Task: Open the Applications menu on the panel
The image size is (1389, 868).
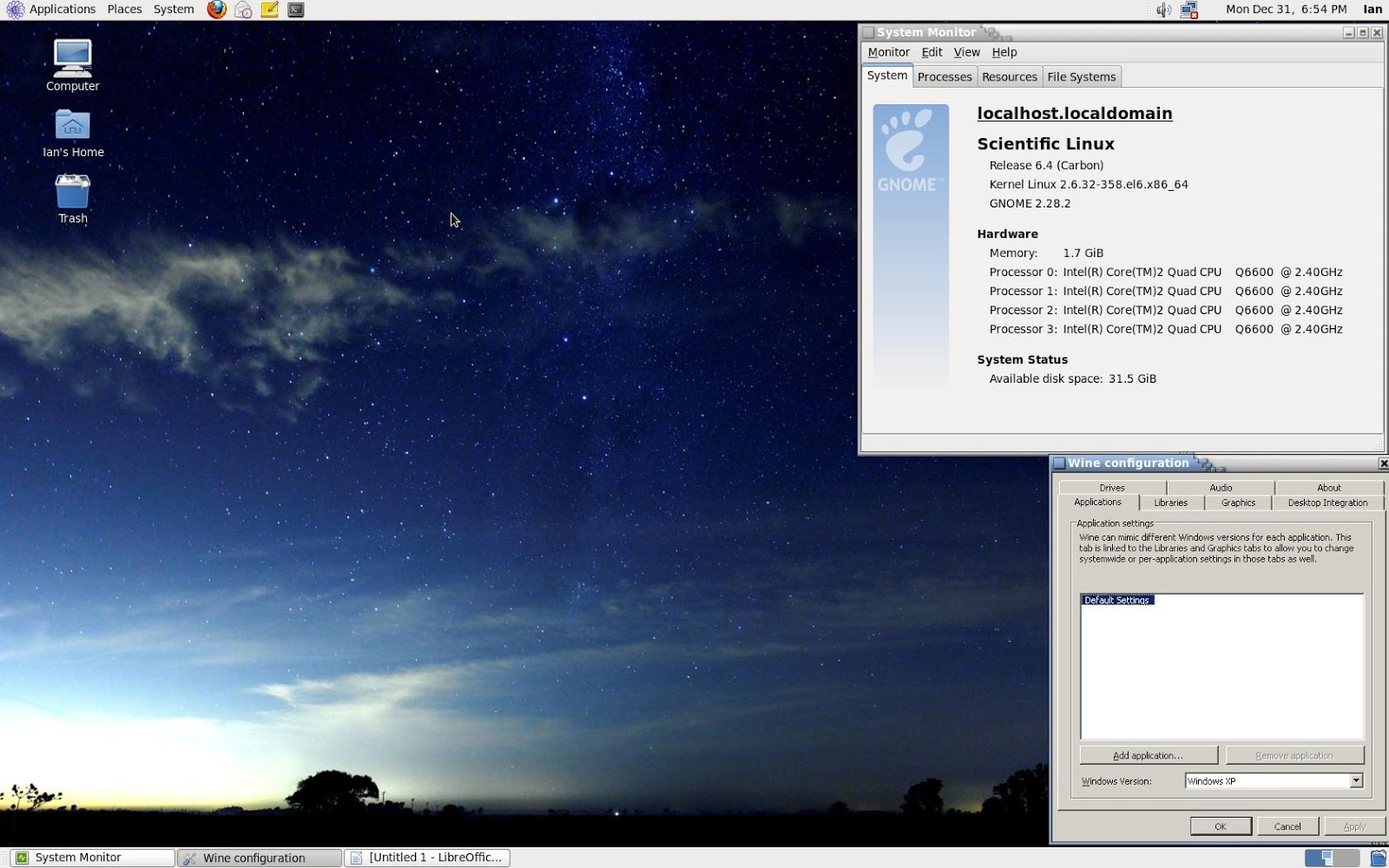Action: (63, 10)
